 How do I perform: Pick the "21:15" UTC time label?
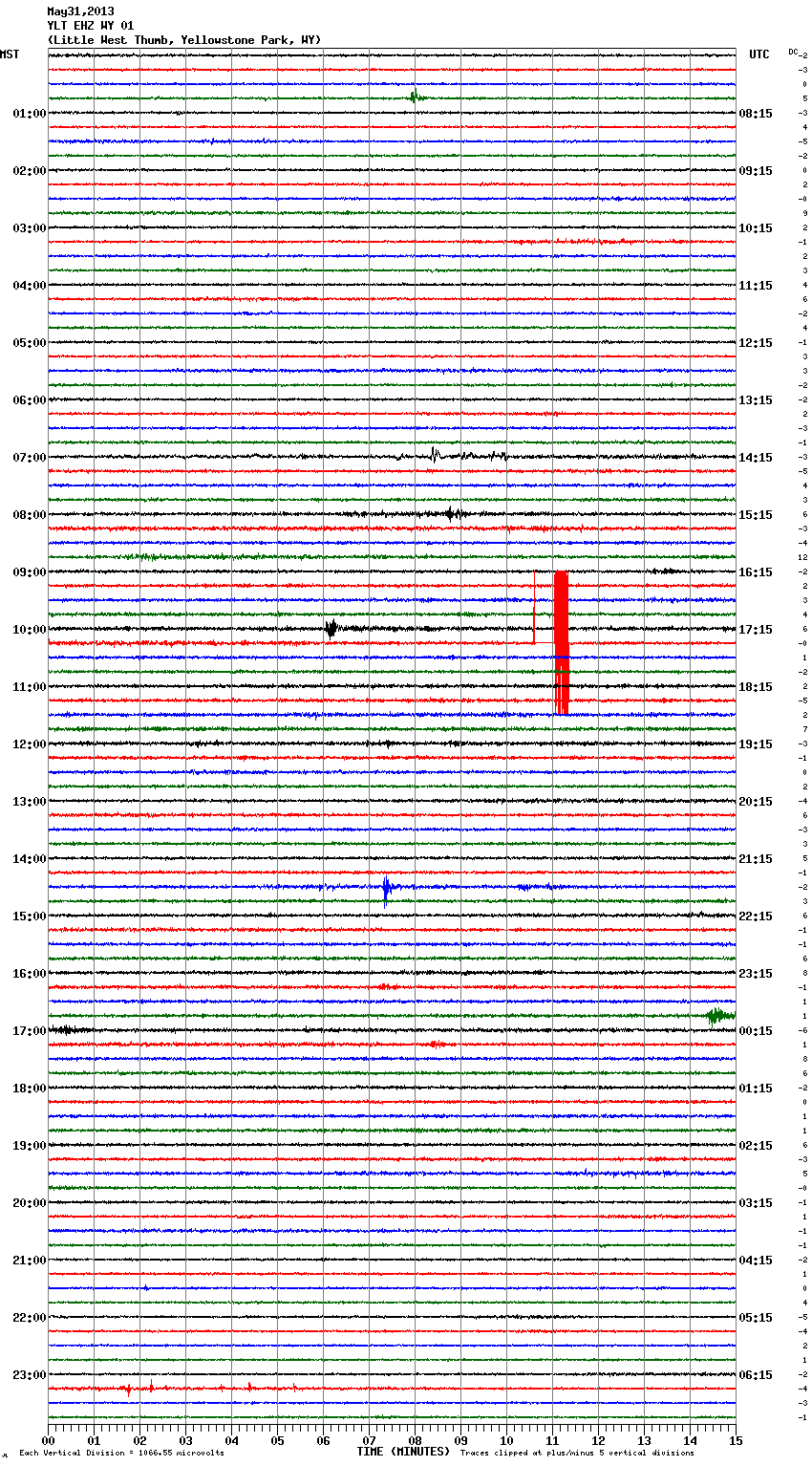click(756, 859)
